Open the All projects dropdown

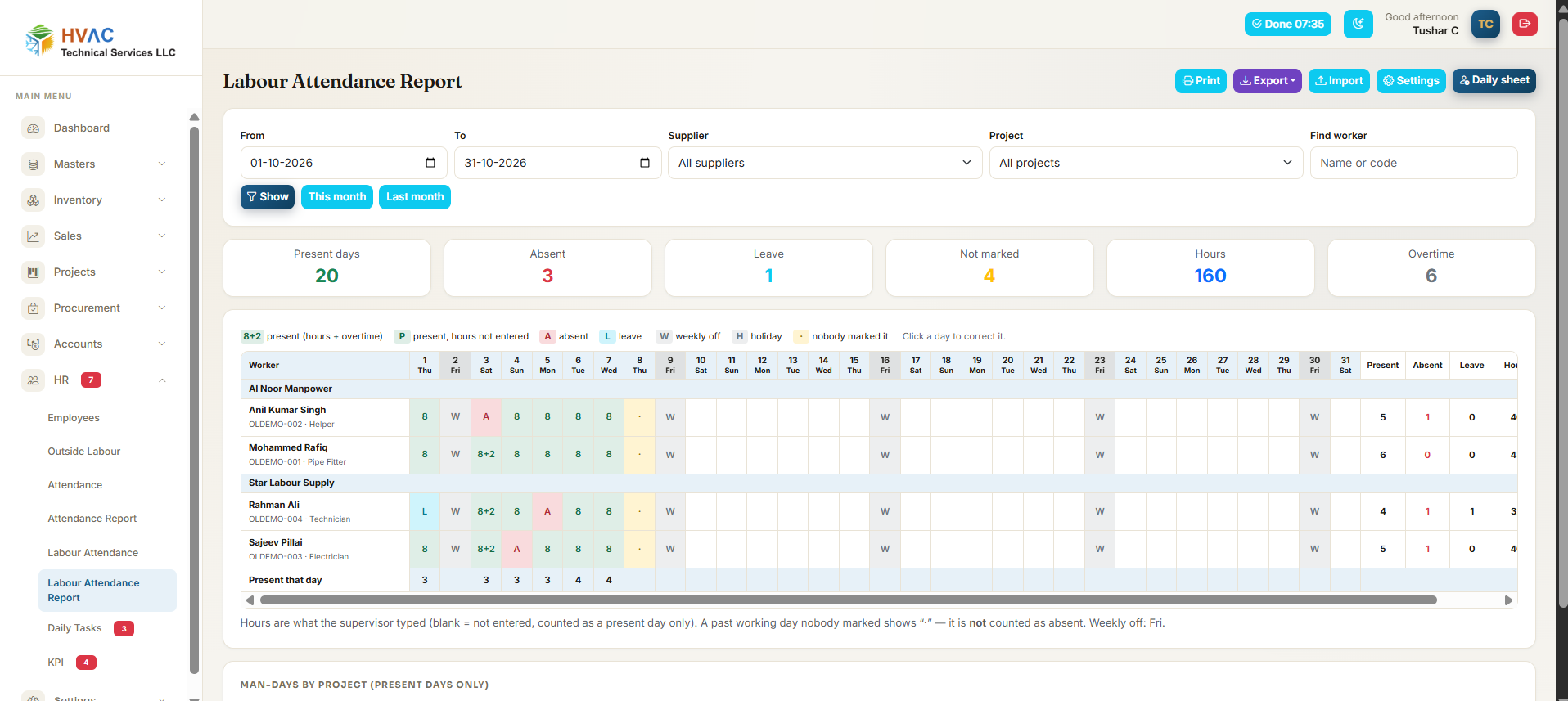point(1146,163)
